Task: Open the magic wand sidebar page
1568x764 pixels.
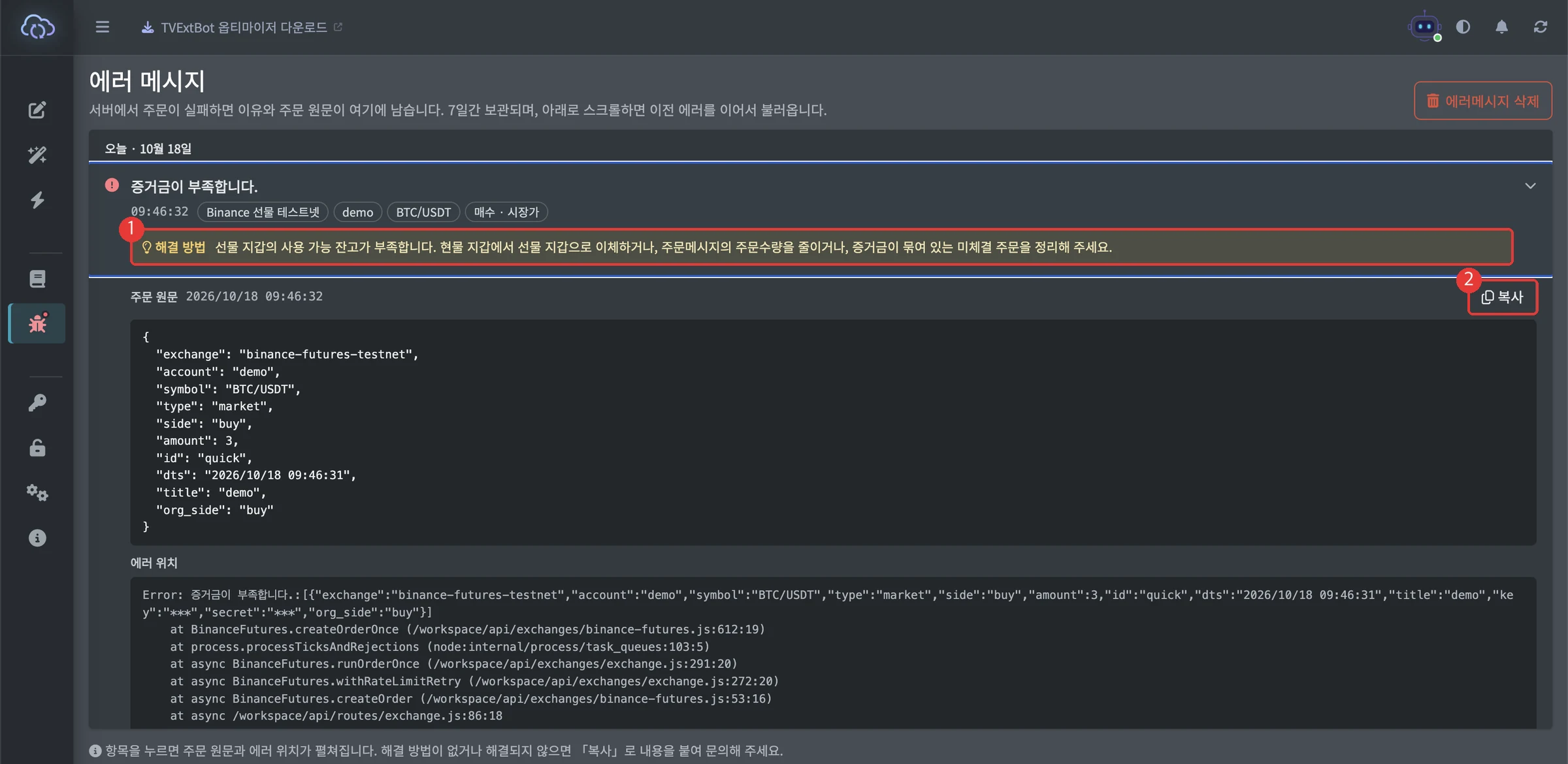Action: 37,155
